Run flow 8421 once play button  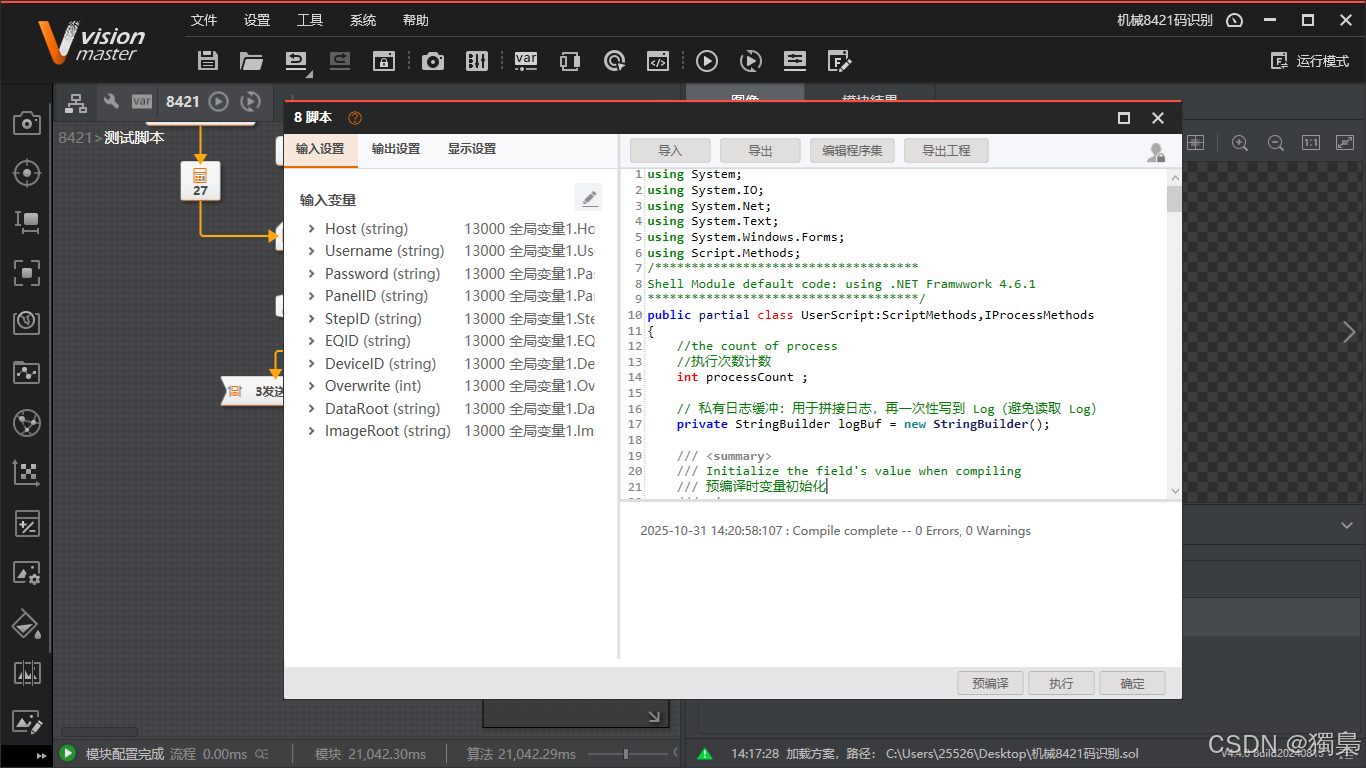click(219, 101)
